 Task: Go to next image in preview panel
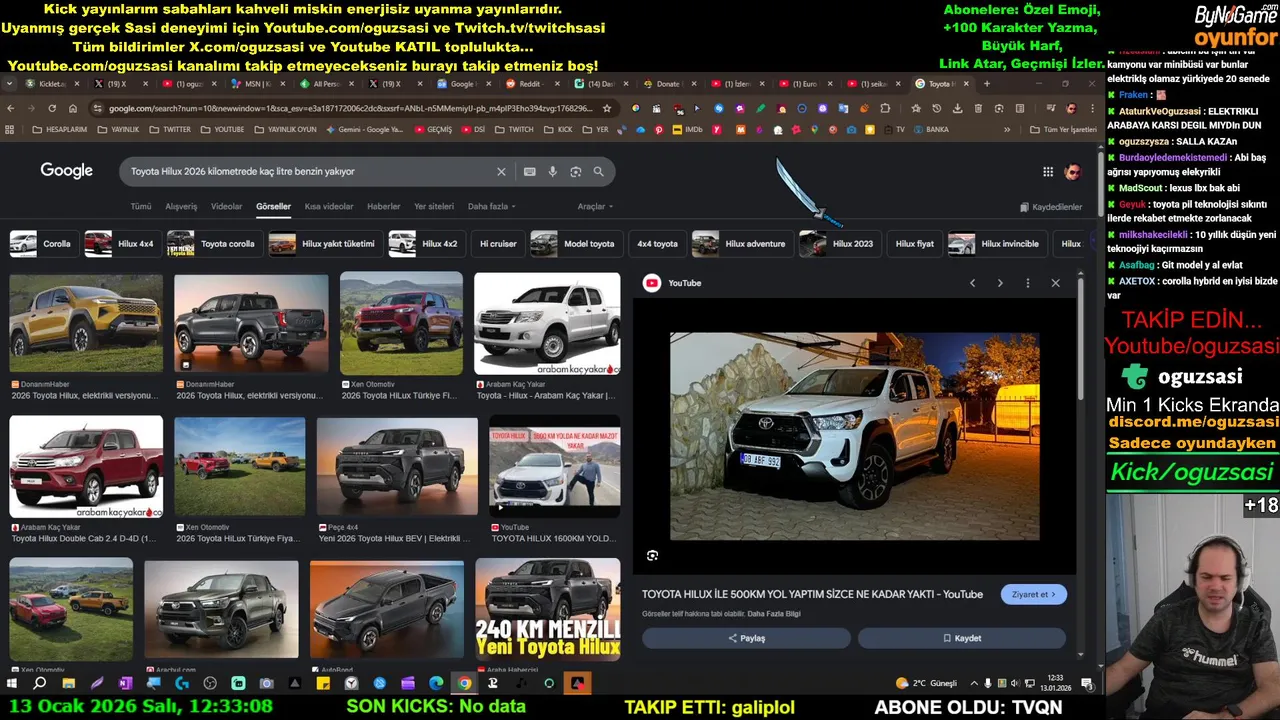click(1000, 283)
